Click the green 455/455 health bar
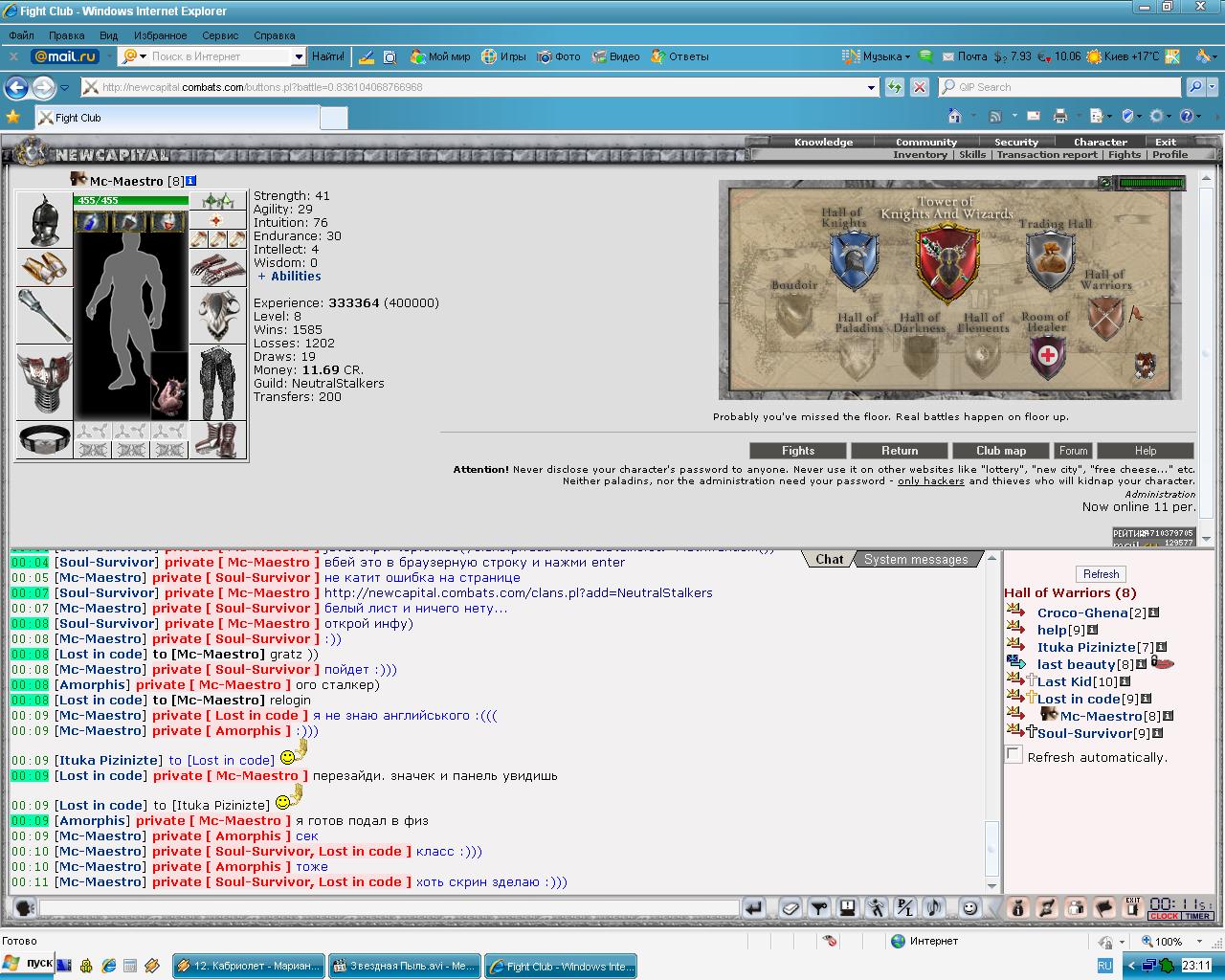This screenshot has height=980, width=1225. 131,200
